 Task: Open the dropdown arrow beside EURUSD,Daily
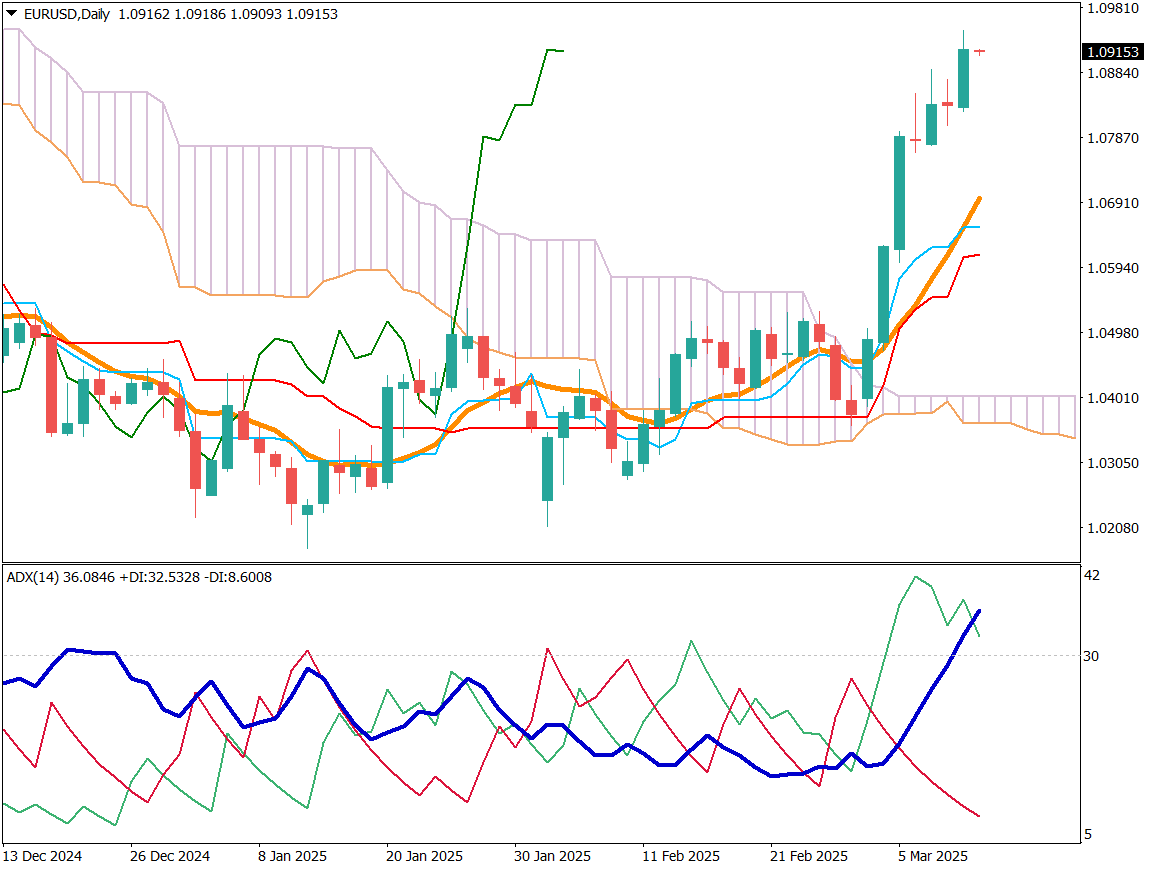[x=11, y=14]
